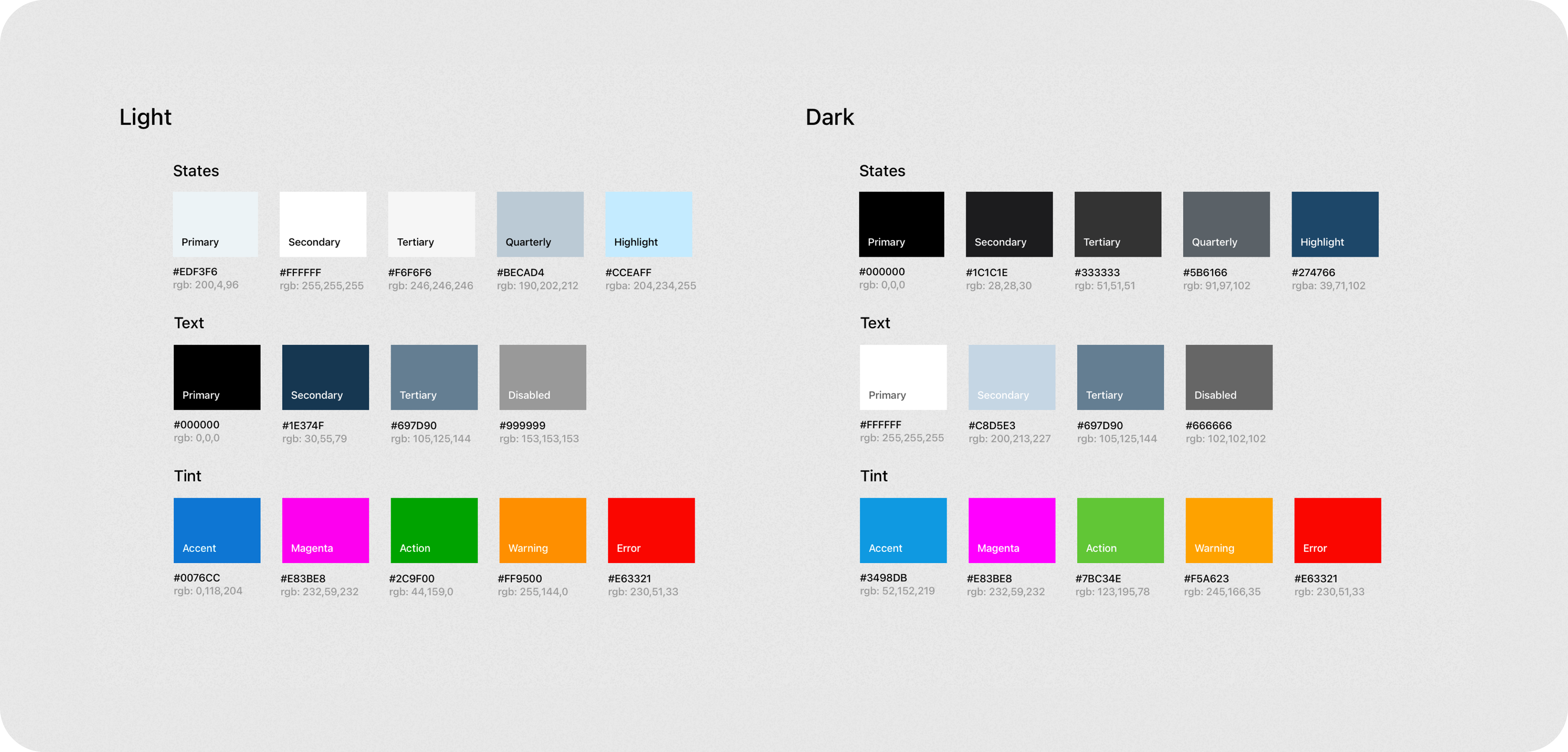This screenshot has width=1568, height=752.
Task: Click hex code #F5A623 text
Action: pyautogui.click(x=1207, y=578)
